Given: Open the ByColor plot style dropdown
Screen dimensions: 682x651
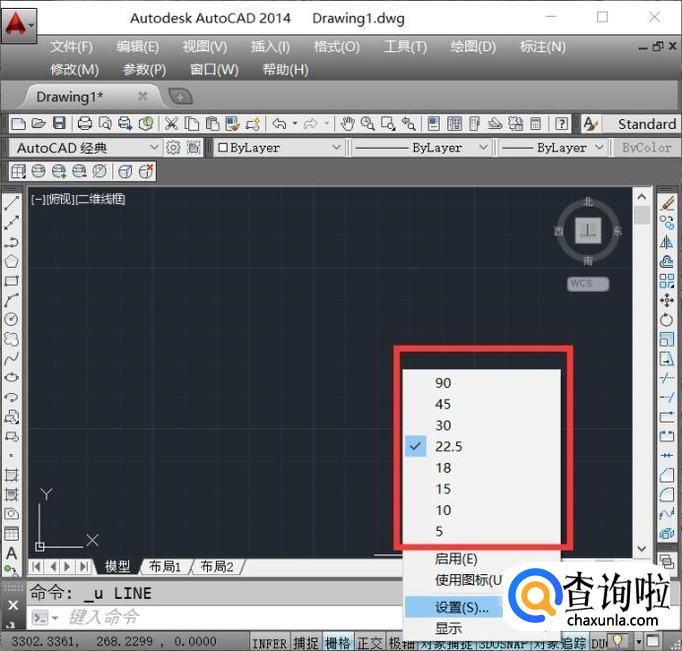Looking at the screenshot, I should pos(647,148).
